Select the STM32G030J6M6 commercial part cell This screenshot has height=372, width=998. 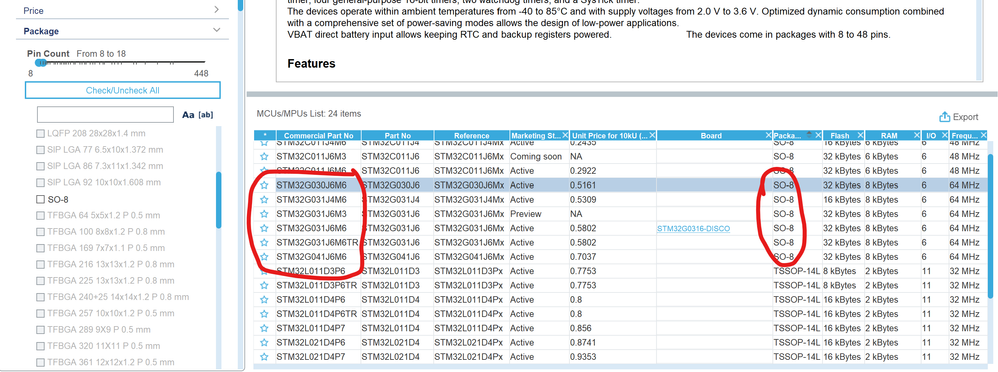pos(318,185)
